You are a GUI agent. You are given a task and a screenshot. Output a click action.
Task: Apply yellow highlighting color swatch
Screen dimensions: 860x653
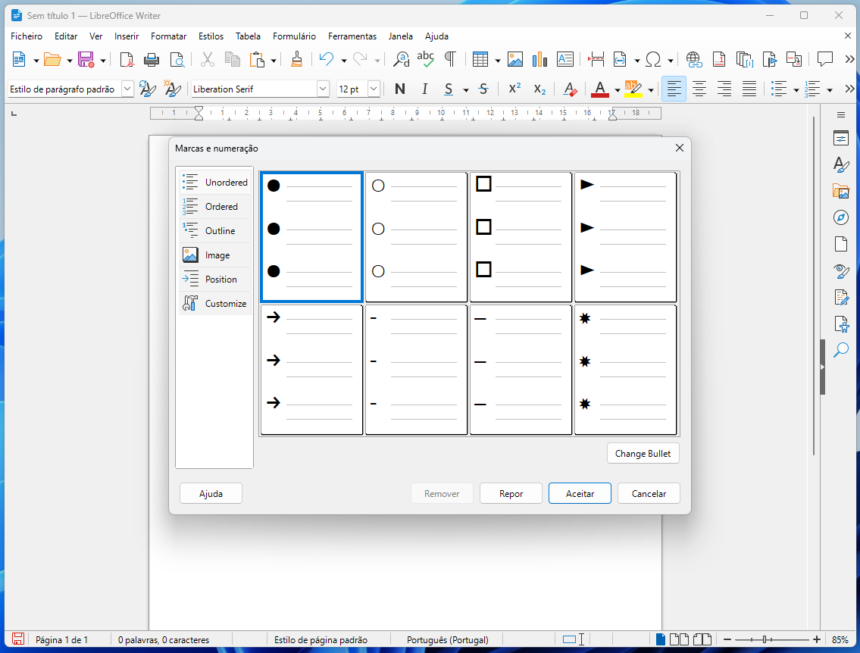click(633, 89)
